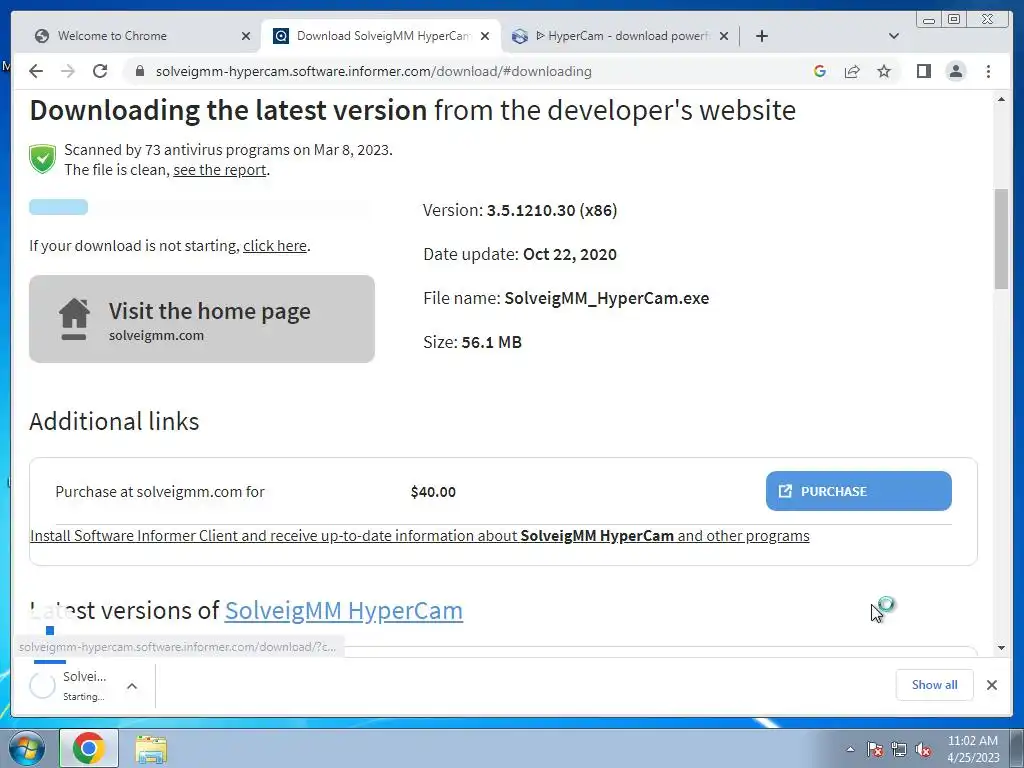Open the Chrome side panel

tap(923, 71)
